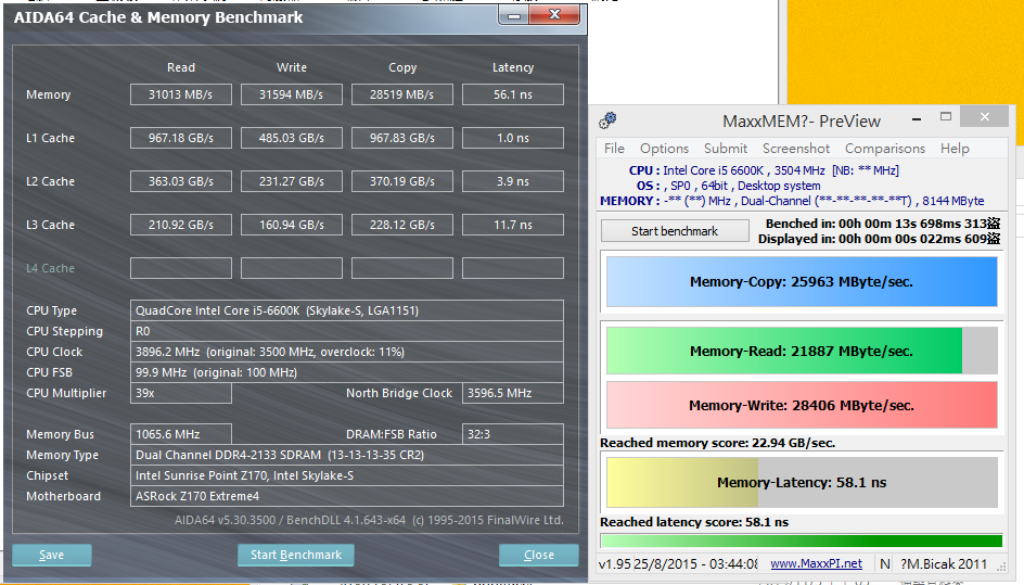Click the Motherboard ASRock Z170 Extreme4 field
This screenshot has height=585, width=1024.
tap(347, 496)
